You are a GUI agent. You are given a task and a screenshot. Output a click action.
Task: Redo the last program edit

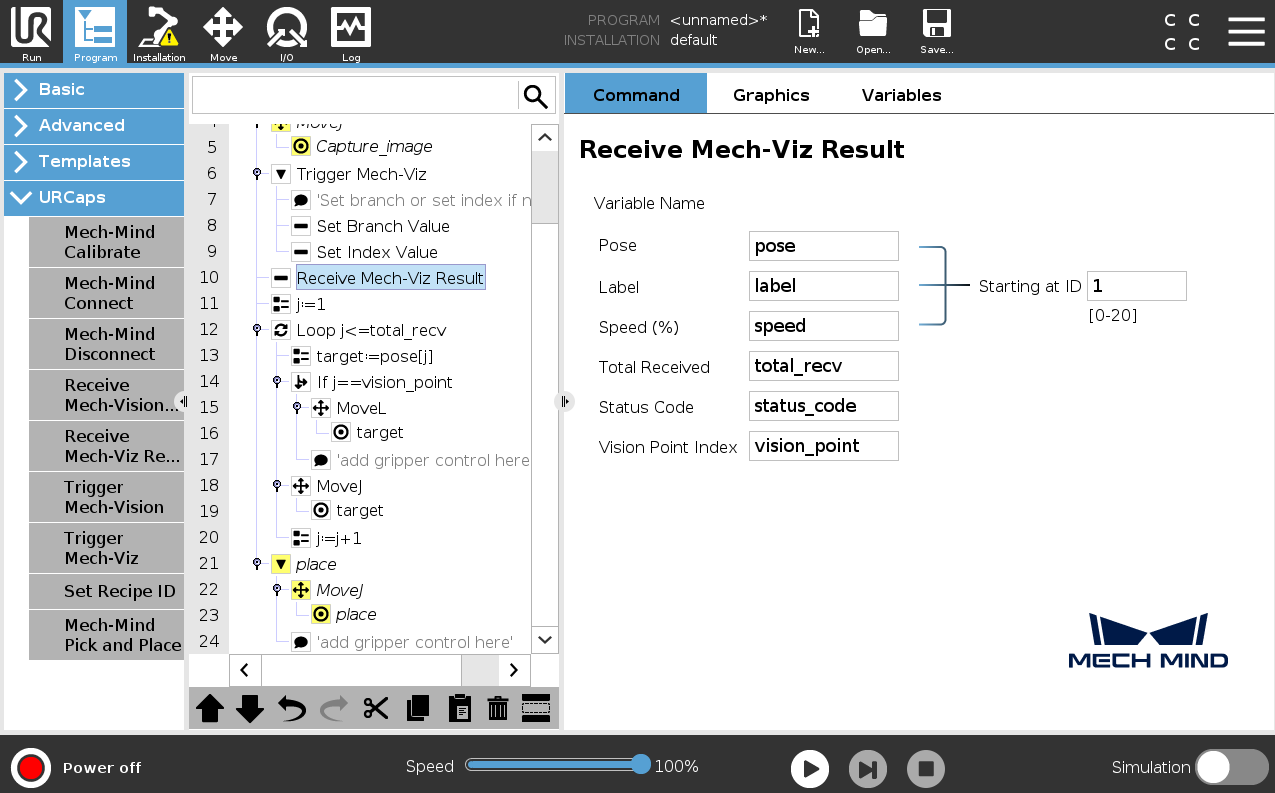(334, 708)
